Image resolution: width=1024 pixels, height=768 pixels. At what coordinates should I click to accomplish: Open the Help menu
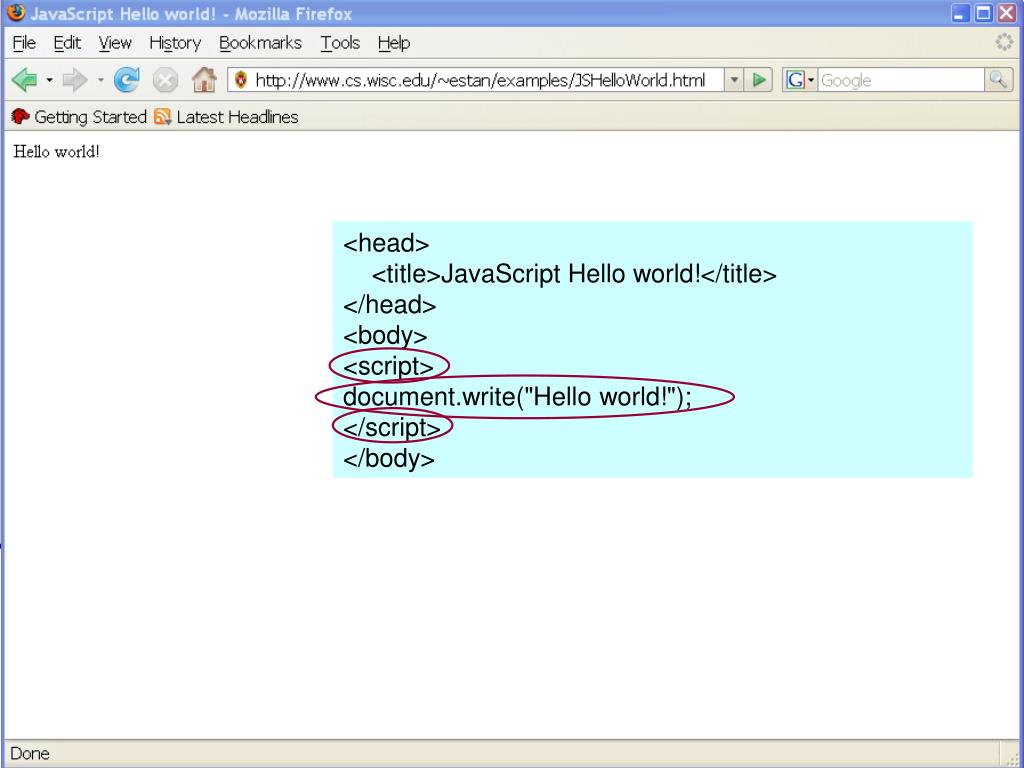[394, 43]
